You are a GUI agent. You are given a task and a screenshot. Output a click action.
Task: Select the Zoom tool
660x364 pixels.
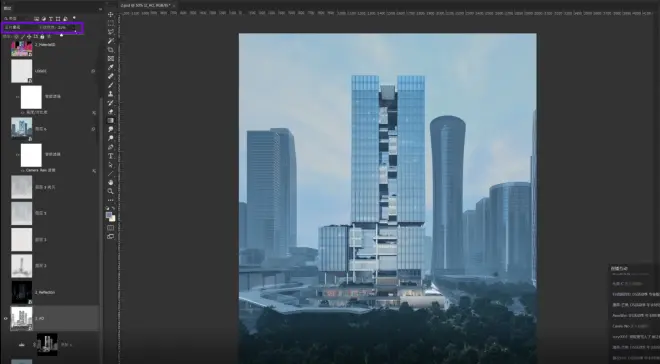click(x=111, y=191)
